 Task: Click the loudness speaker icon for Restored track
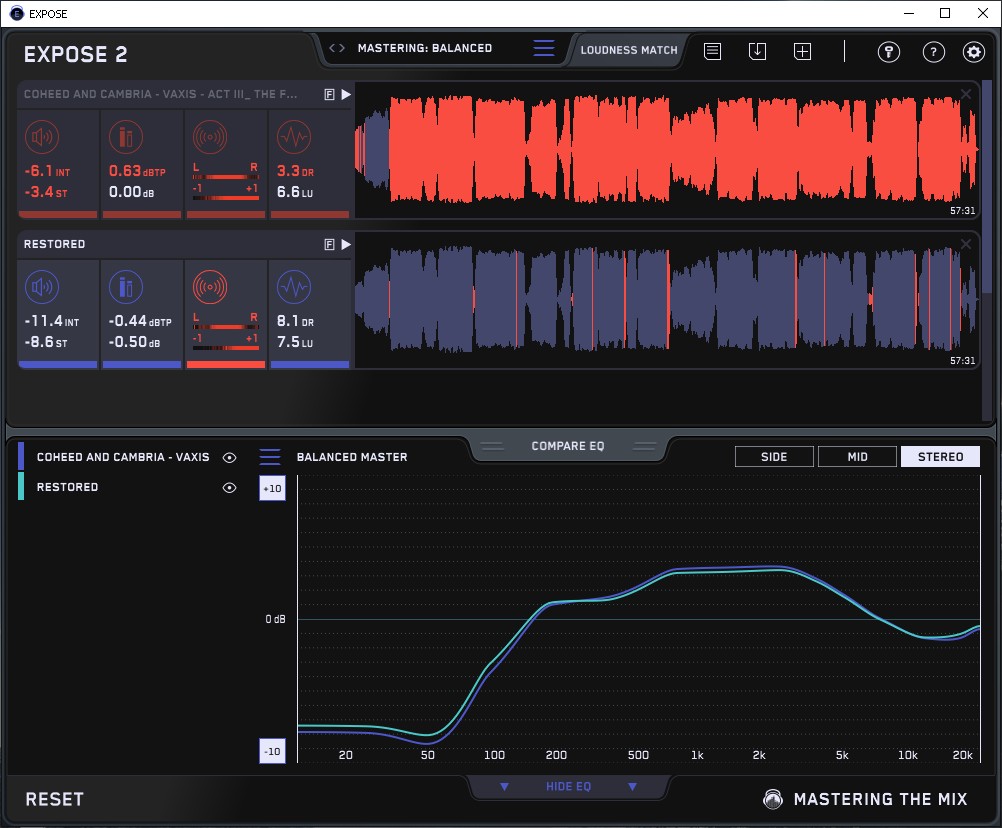point(41,288)
